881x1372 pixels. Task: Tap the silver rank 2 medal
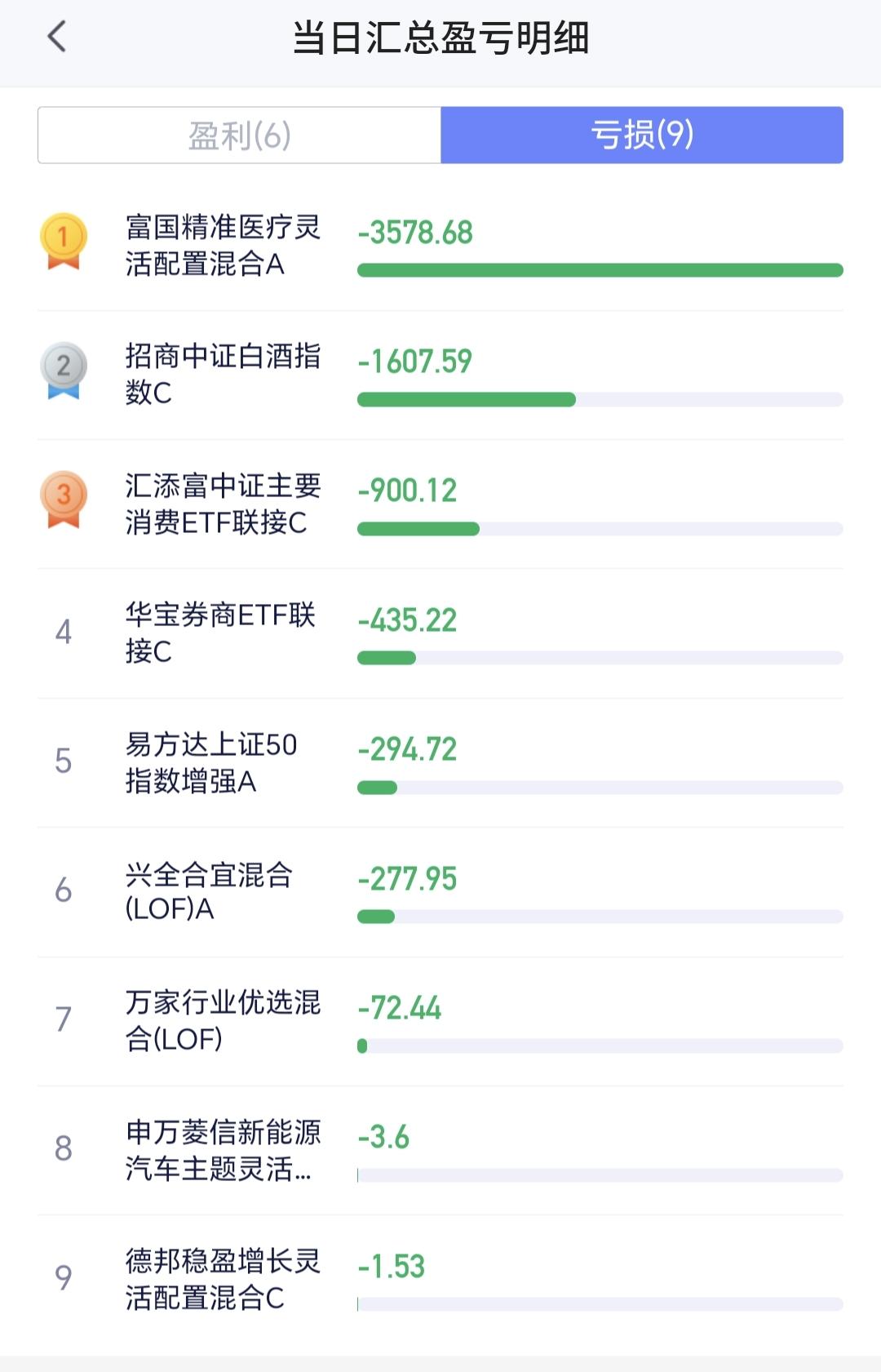tap(64, 370)
